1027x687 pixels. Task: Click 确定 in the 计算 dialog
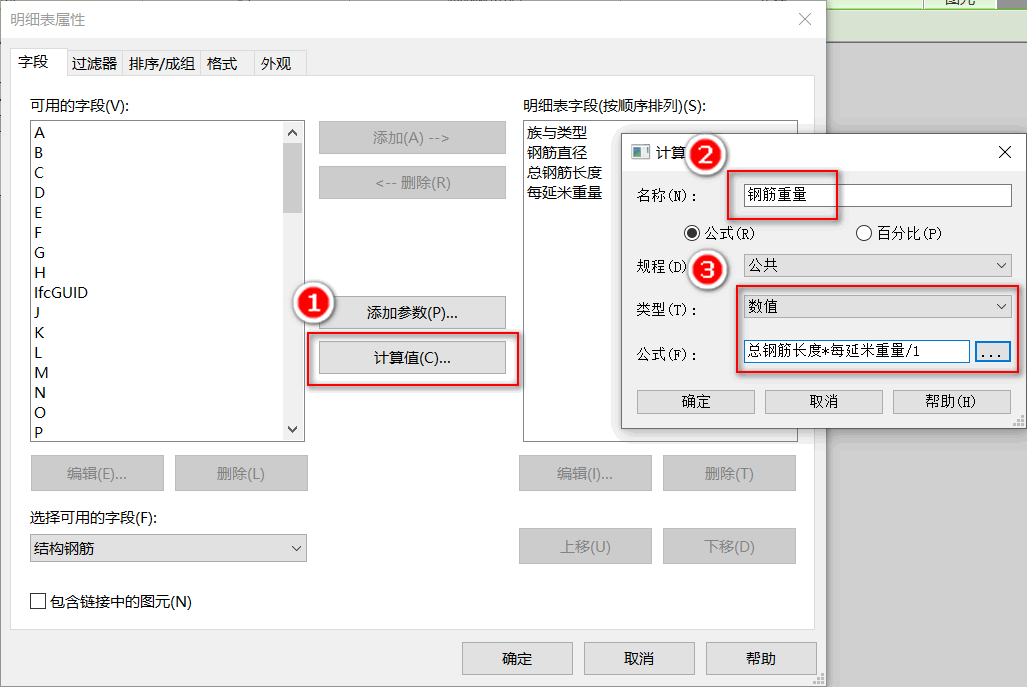pos(696,401)
